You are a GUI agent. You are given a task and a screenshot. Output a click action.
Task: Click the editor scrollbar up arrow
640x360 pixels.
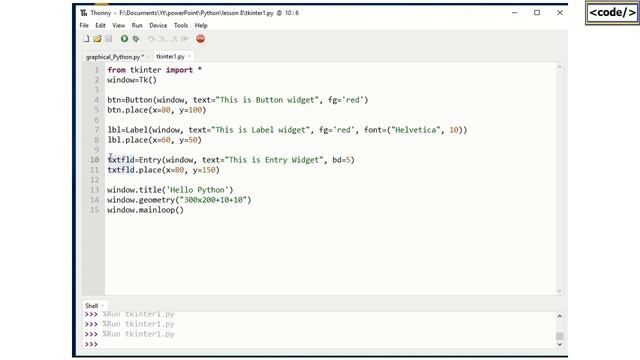(560, 67)
